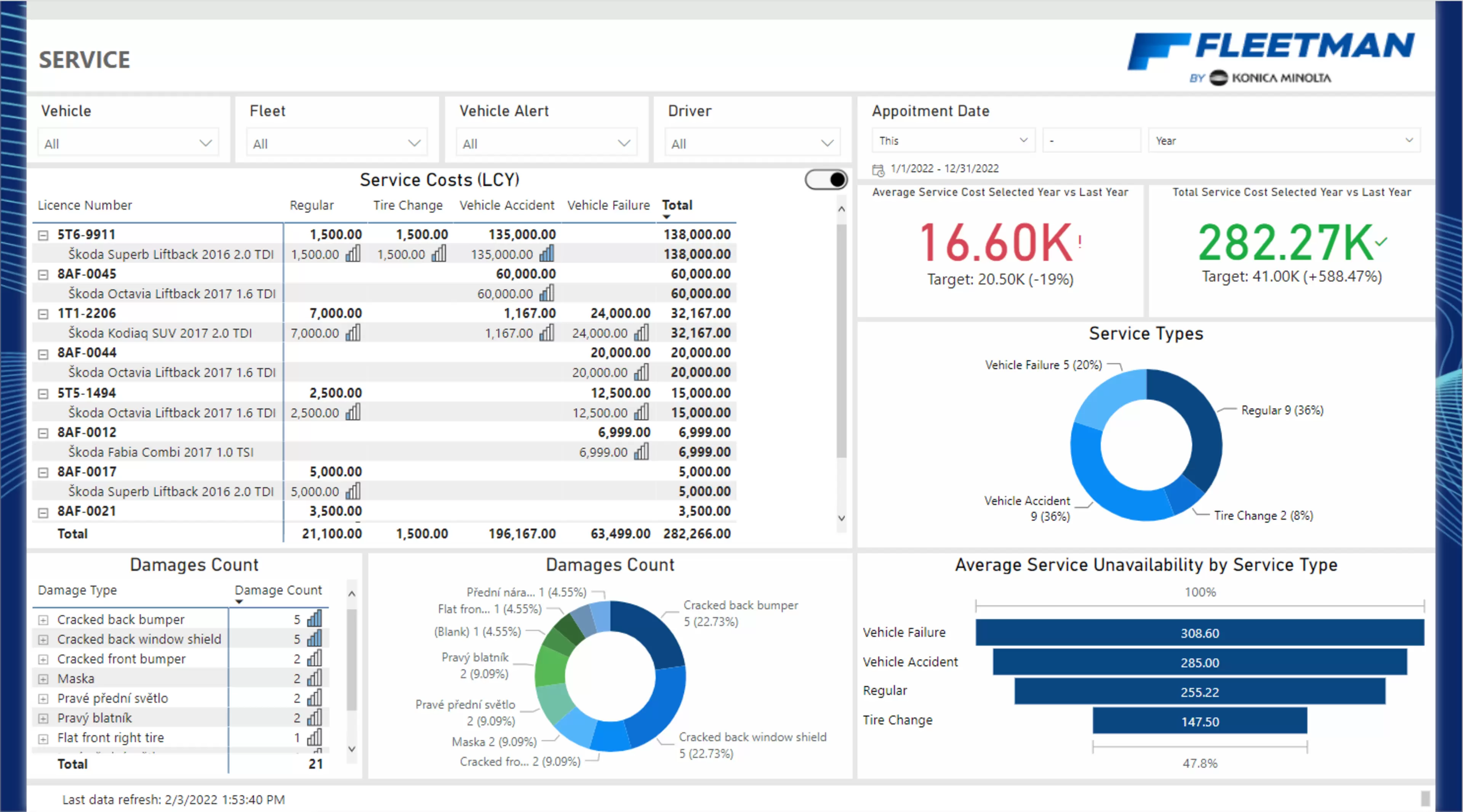Click data bar icon for Cracked back bumper
This screenshot has height=812, width=1463.
pos(314,619)
